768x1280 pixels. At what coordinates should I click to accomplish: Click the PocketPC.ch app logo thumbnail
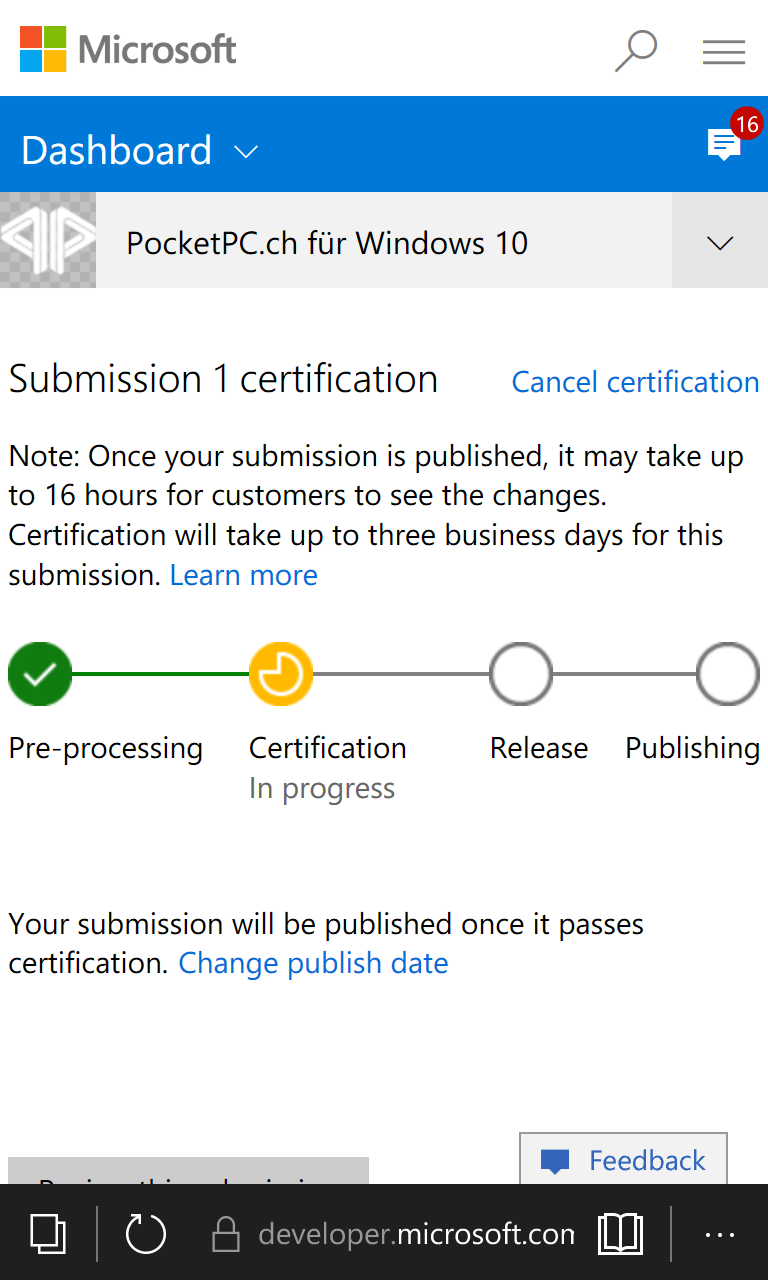pos(48,240)
